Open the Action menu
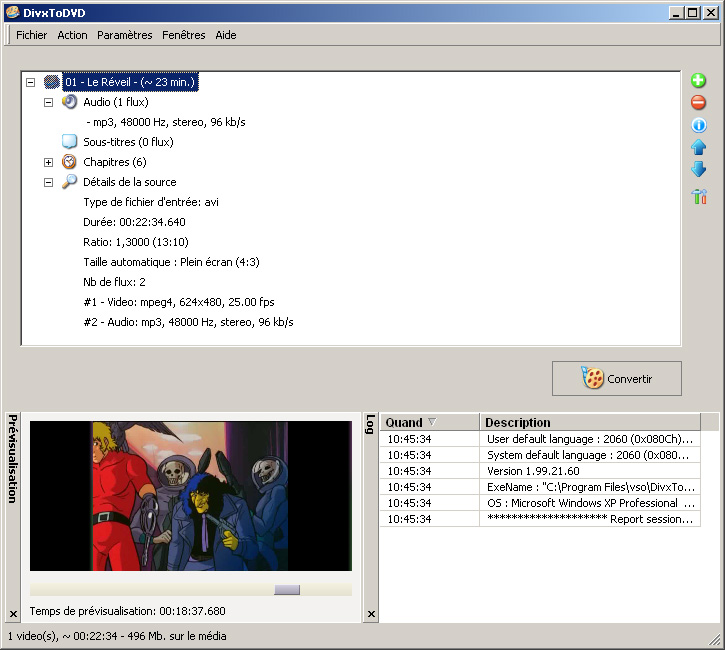 pos(72,35)
